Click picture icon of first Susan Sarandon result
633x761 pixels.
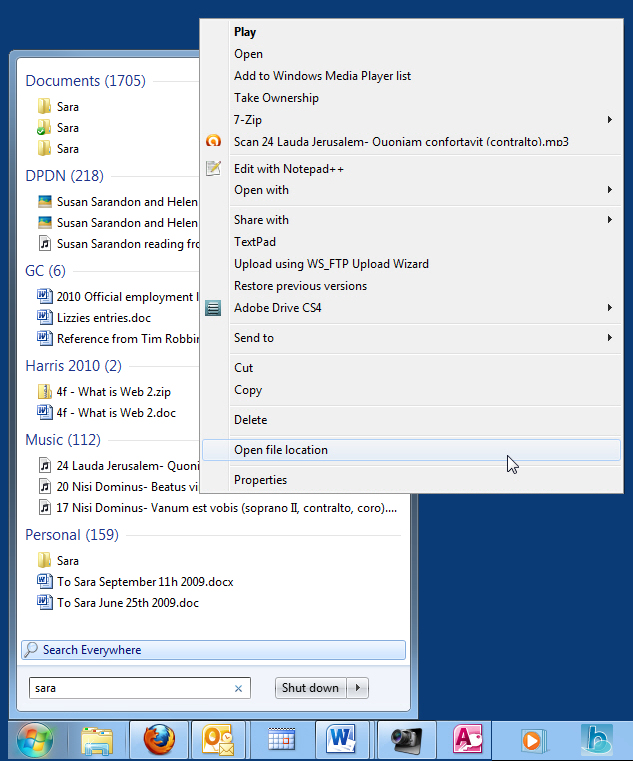(44, 201)
